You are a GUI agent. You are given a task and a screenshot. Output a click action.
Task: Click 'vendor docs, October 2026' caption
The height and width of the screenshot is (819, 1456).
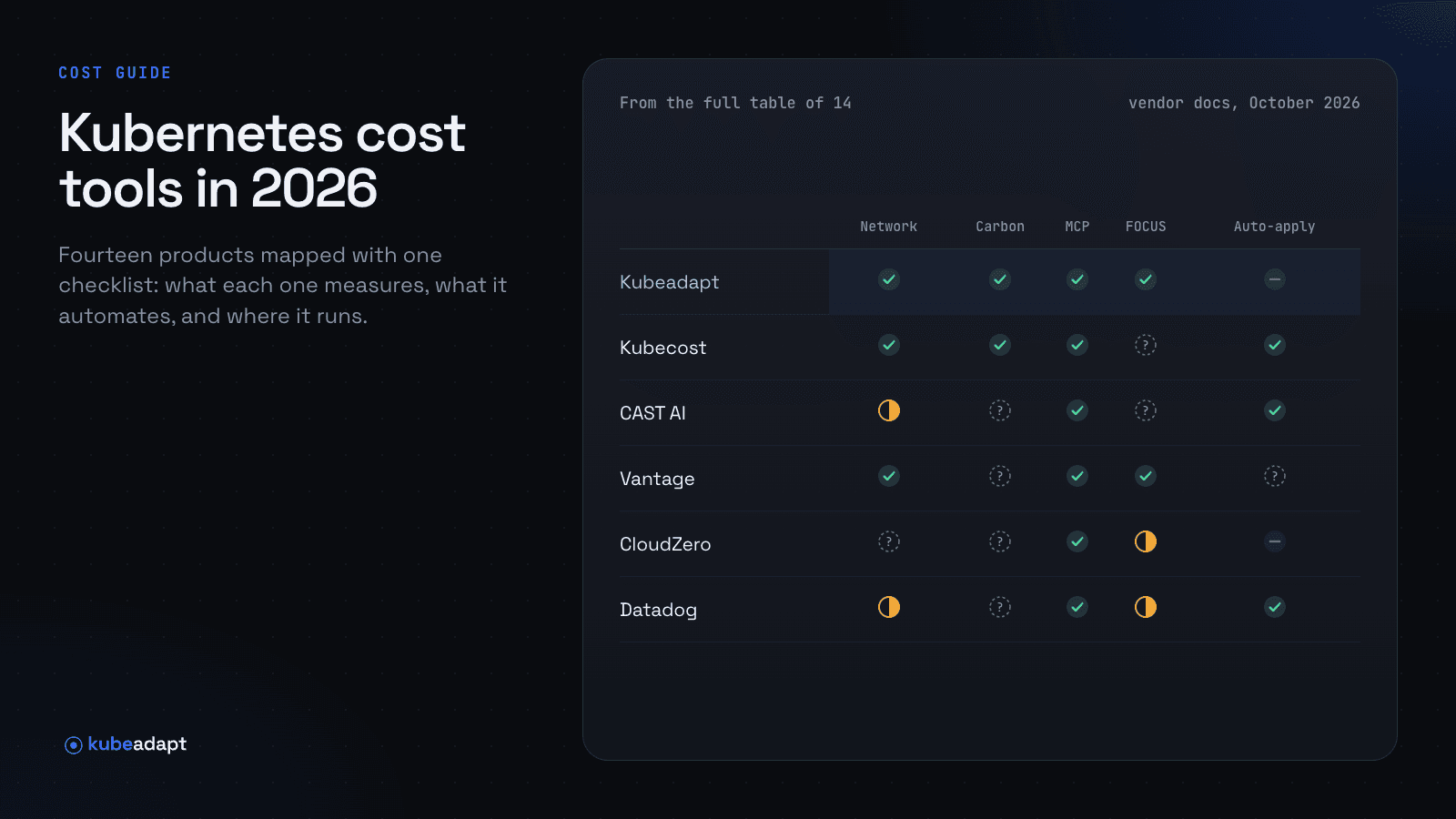1244,103
